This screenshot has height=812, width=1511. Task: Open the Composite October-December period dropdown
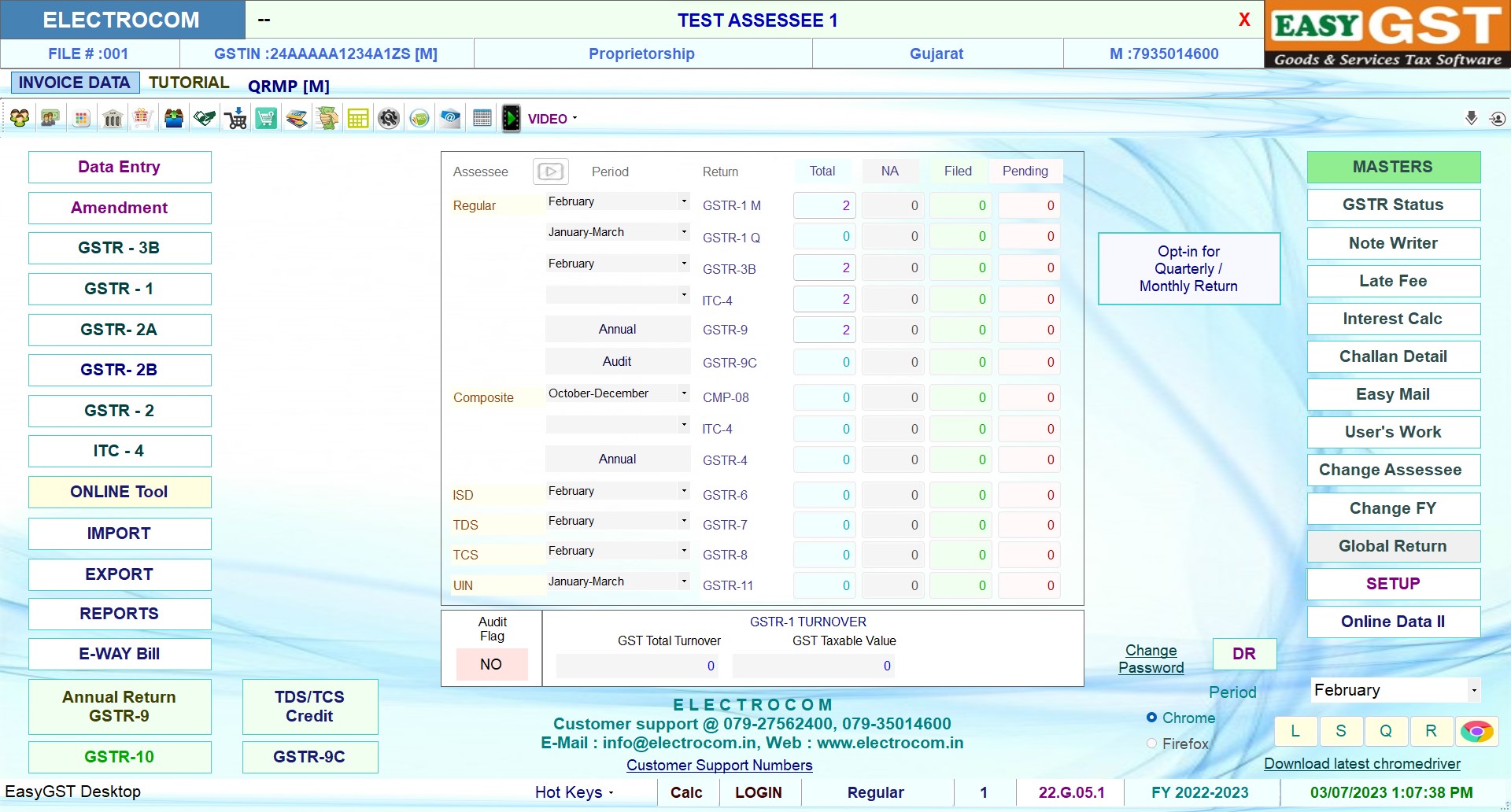683,393
